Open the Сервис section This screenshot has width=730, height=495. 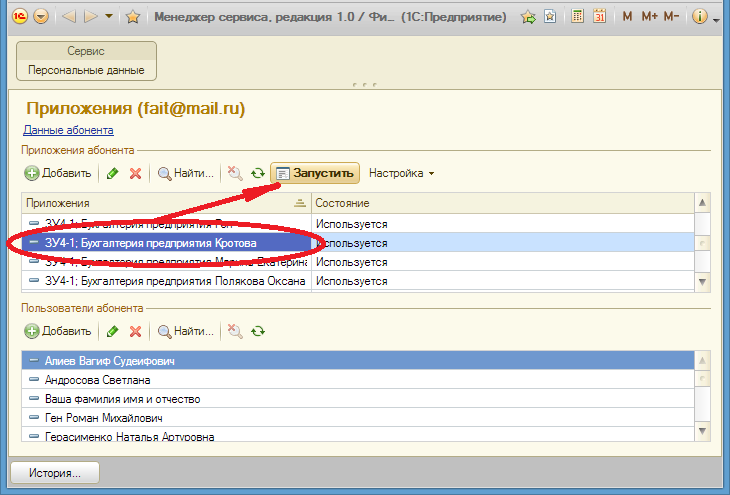coord(86,51)
